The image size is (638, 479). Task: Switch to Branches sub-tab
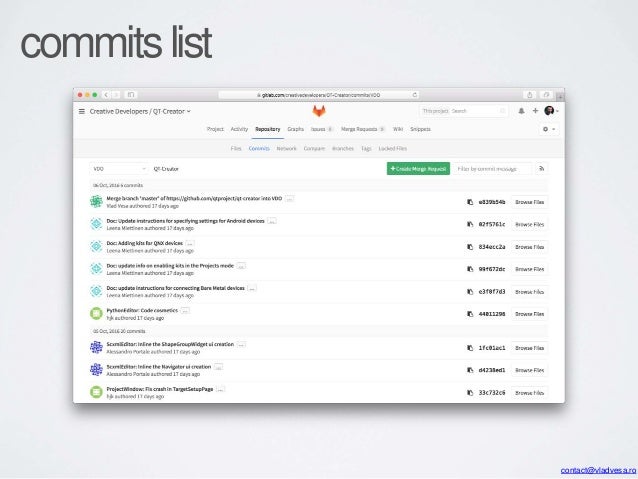click(343, 149)
